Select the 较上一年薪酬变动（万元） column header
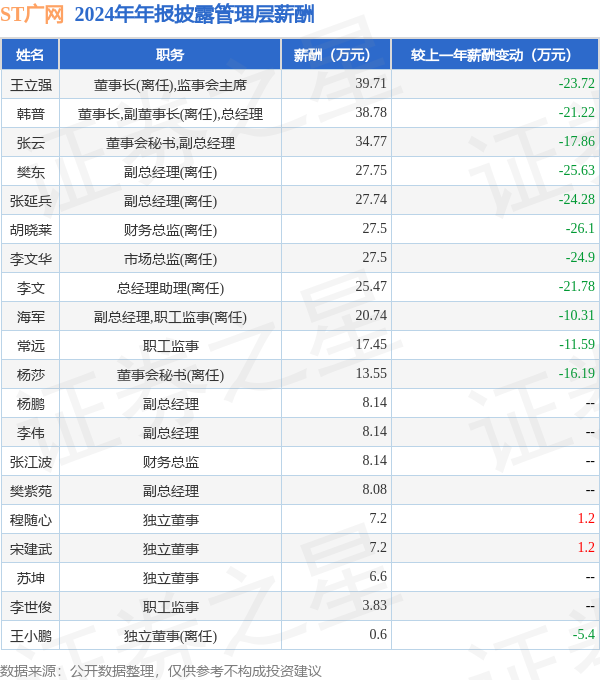Screen dimensions: 600x680 (495, 55)
